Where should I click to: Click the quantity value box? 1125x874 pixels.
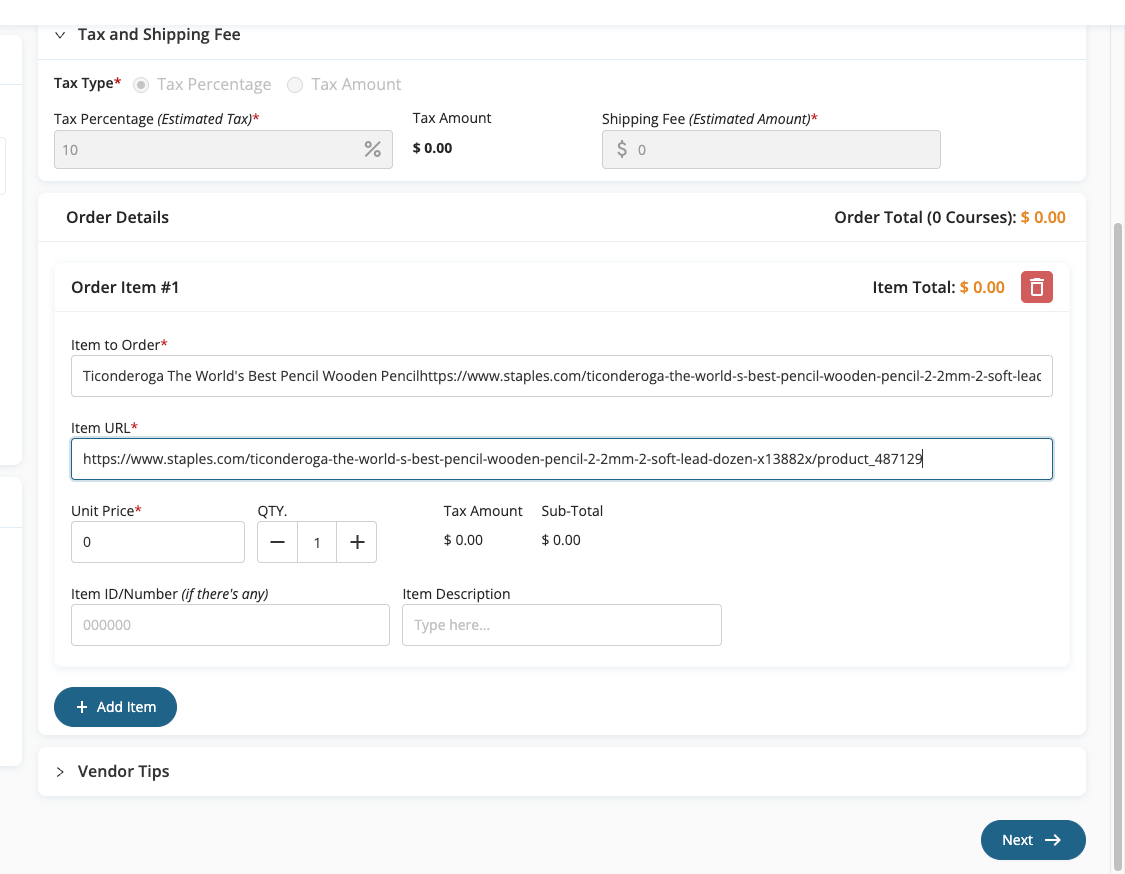coord(317,542)
